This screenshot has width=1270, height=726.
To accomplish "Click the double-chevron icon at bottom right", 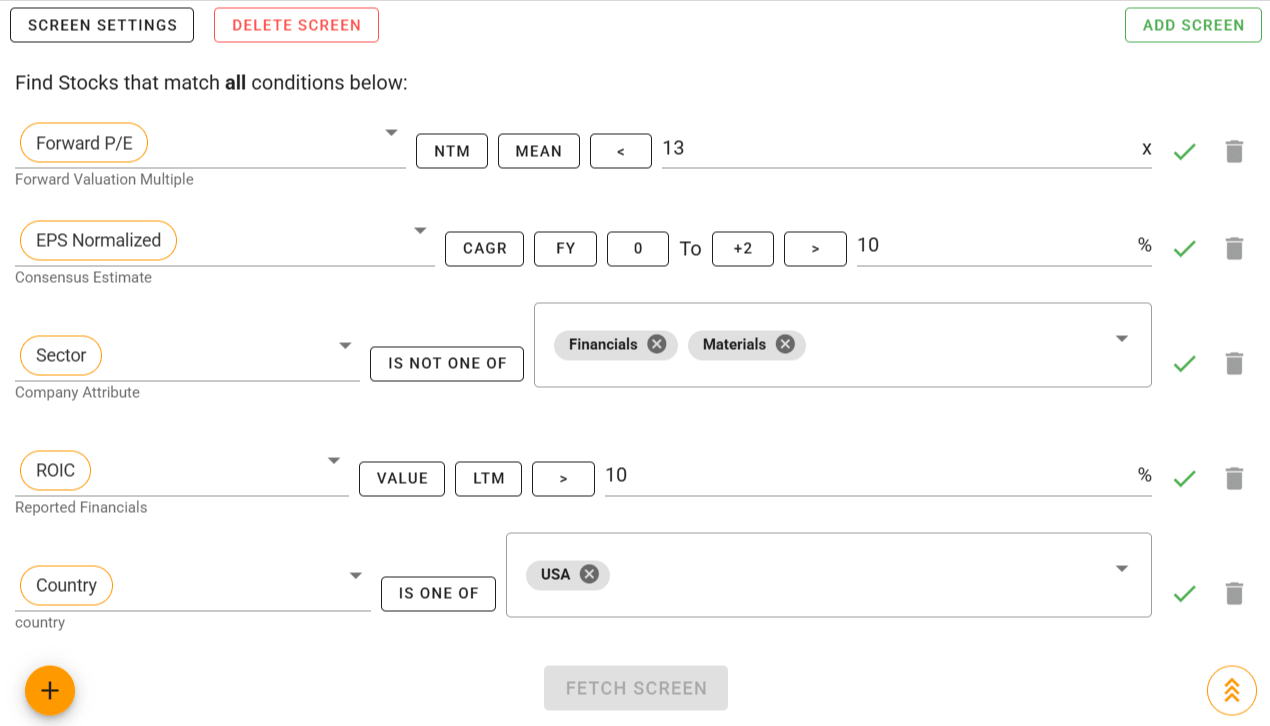I will click(x=1231, y=690).
